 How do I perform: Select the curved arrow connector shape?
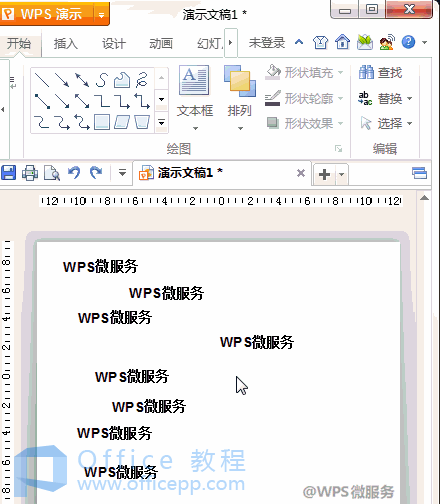point(62,122)
